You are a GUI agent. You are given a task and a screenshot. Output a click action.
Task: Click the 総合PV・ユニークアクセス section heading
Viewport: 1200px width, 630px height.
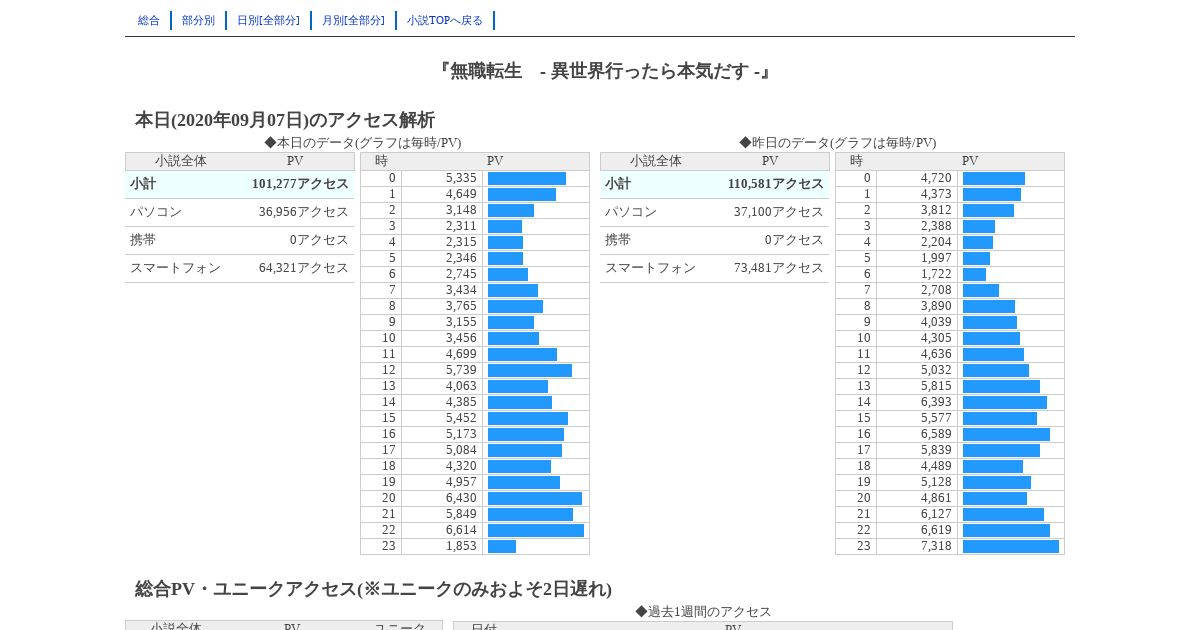click(x=373, y=589)
